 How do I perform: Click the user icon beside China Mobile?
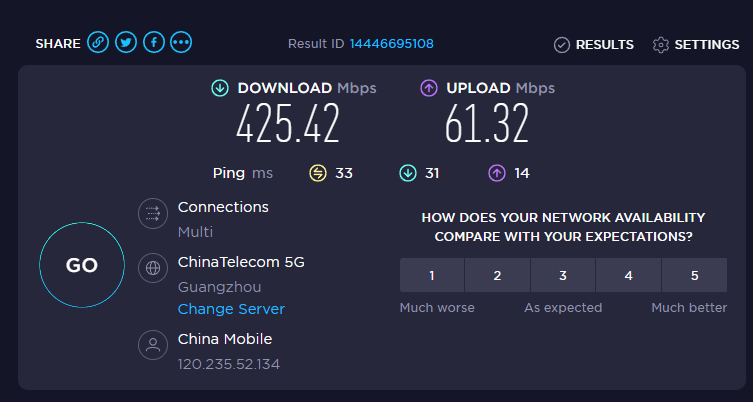pos(153,344)
